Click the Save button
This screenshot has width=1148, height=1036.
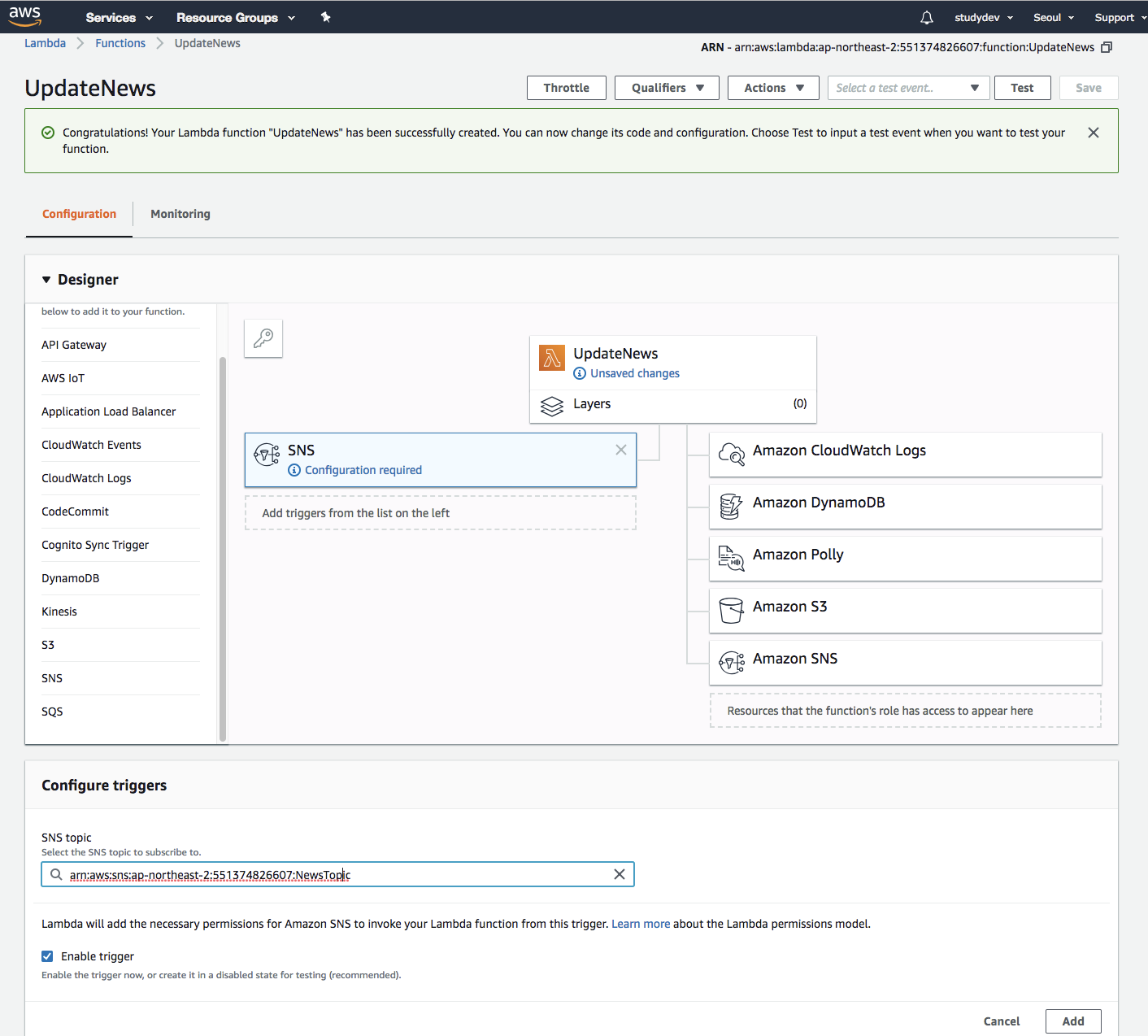pos(1089,88)
